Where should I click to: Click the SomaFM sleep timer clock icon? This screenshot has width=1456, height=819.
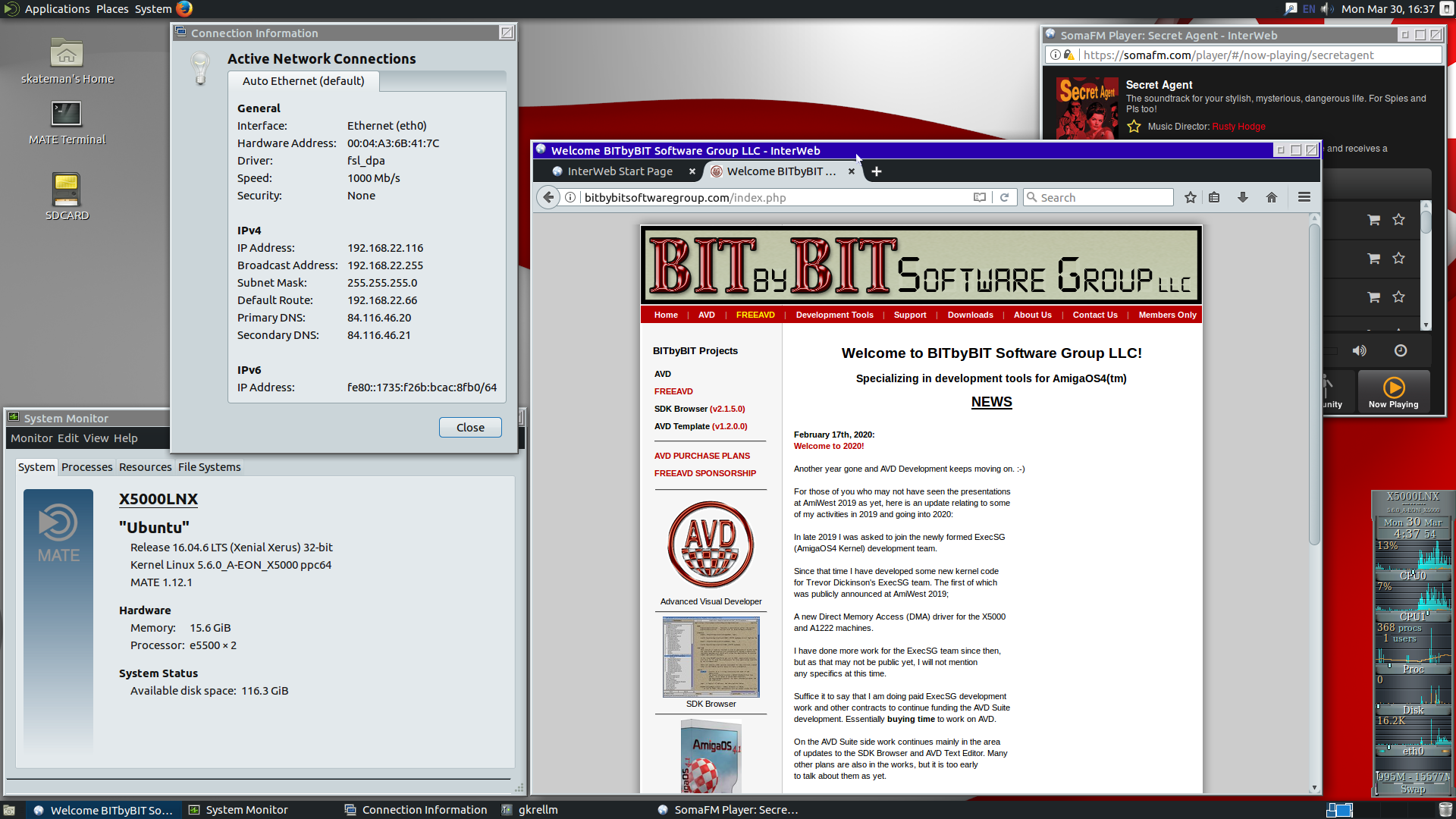pos(1401,350)
